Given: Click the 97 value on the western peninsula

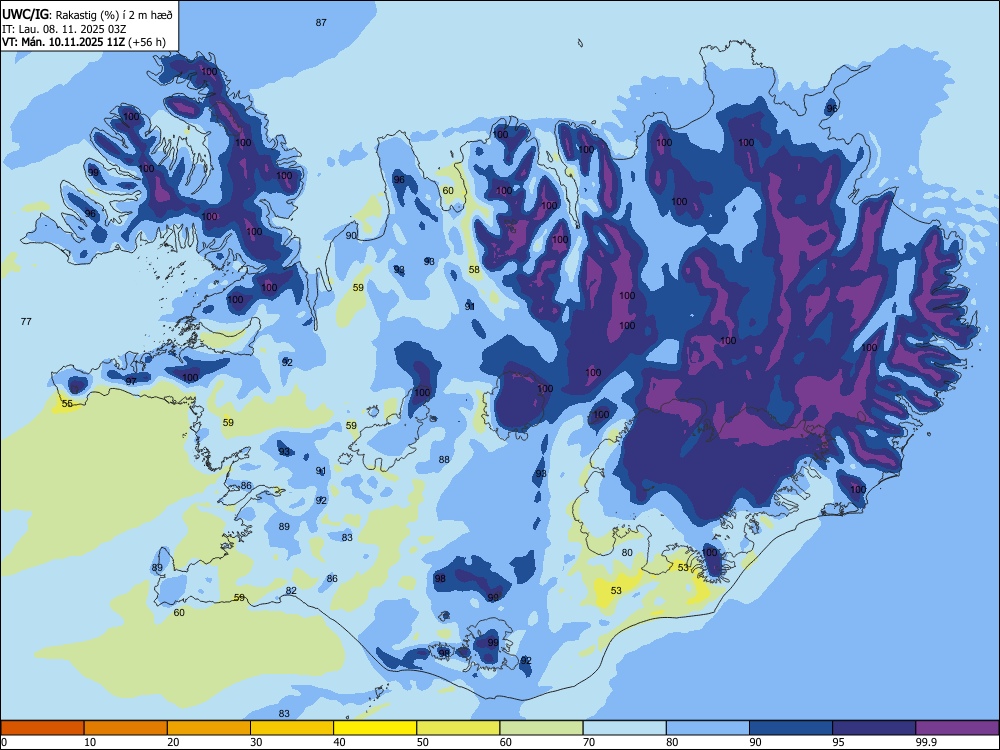Looking at the screenshot, I should pos(131,381).
